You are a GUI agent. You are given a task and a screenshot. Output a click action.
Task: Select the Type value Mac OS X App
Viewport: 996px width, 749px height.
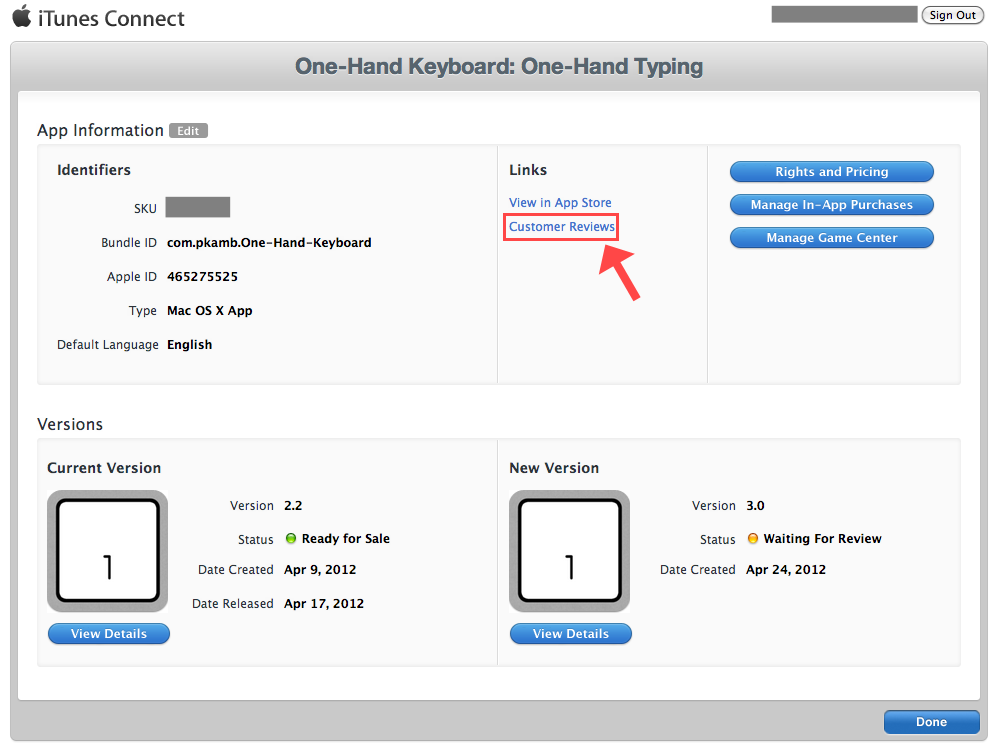pos(210,311)
